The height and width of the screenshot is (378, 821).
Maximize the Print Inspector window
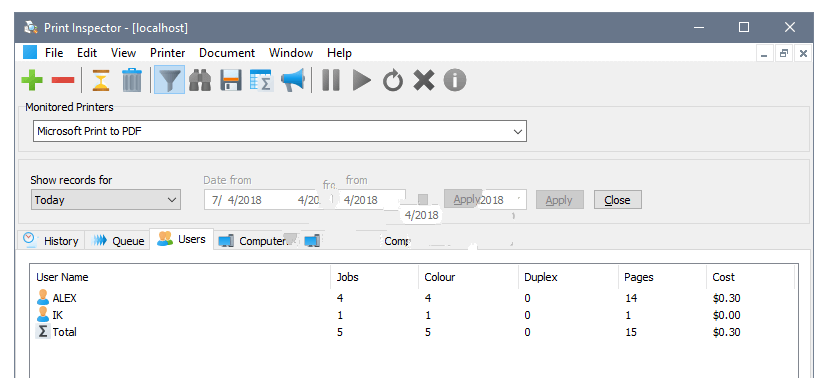tap(744, 27)
